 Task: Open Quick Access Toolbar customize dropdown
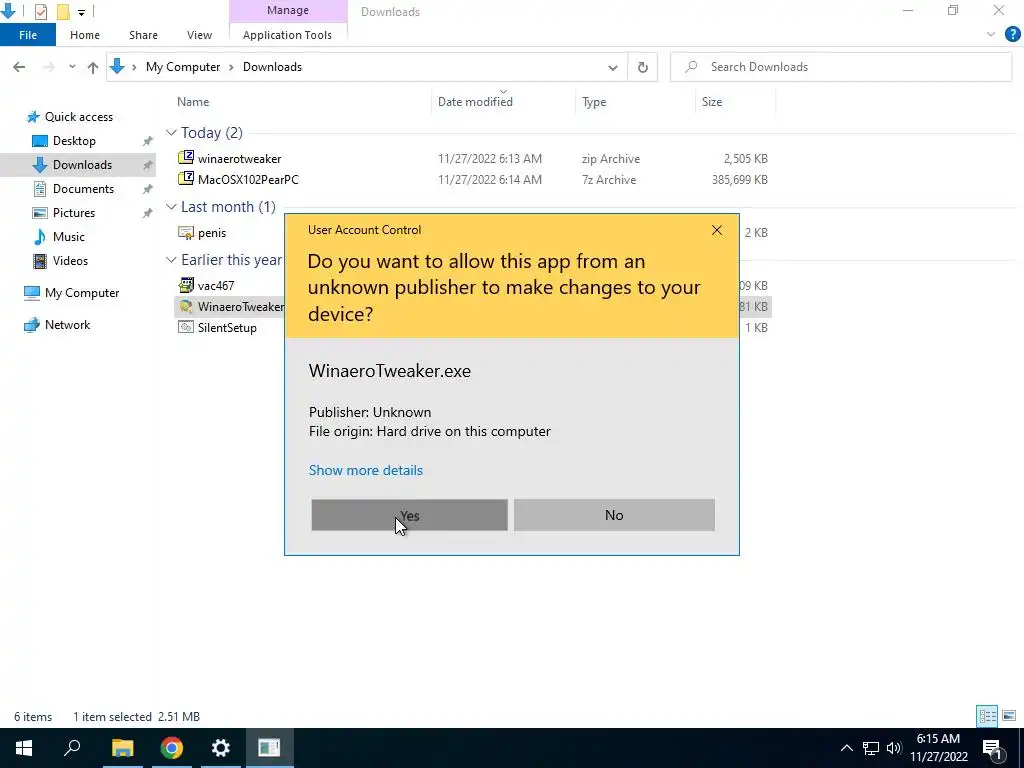click(x=82, y=12)
